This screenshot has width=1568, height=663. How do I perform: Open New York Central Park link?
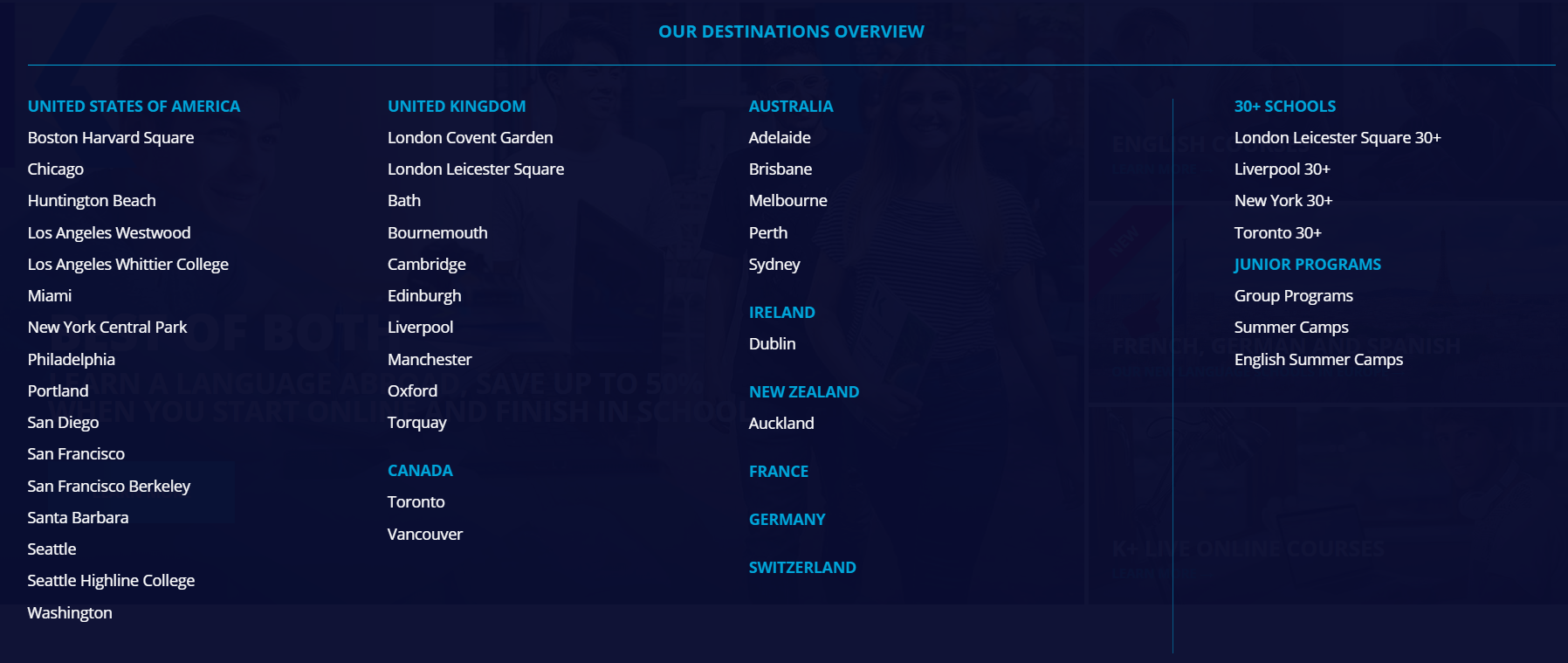pos(107,327)
